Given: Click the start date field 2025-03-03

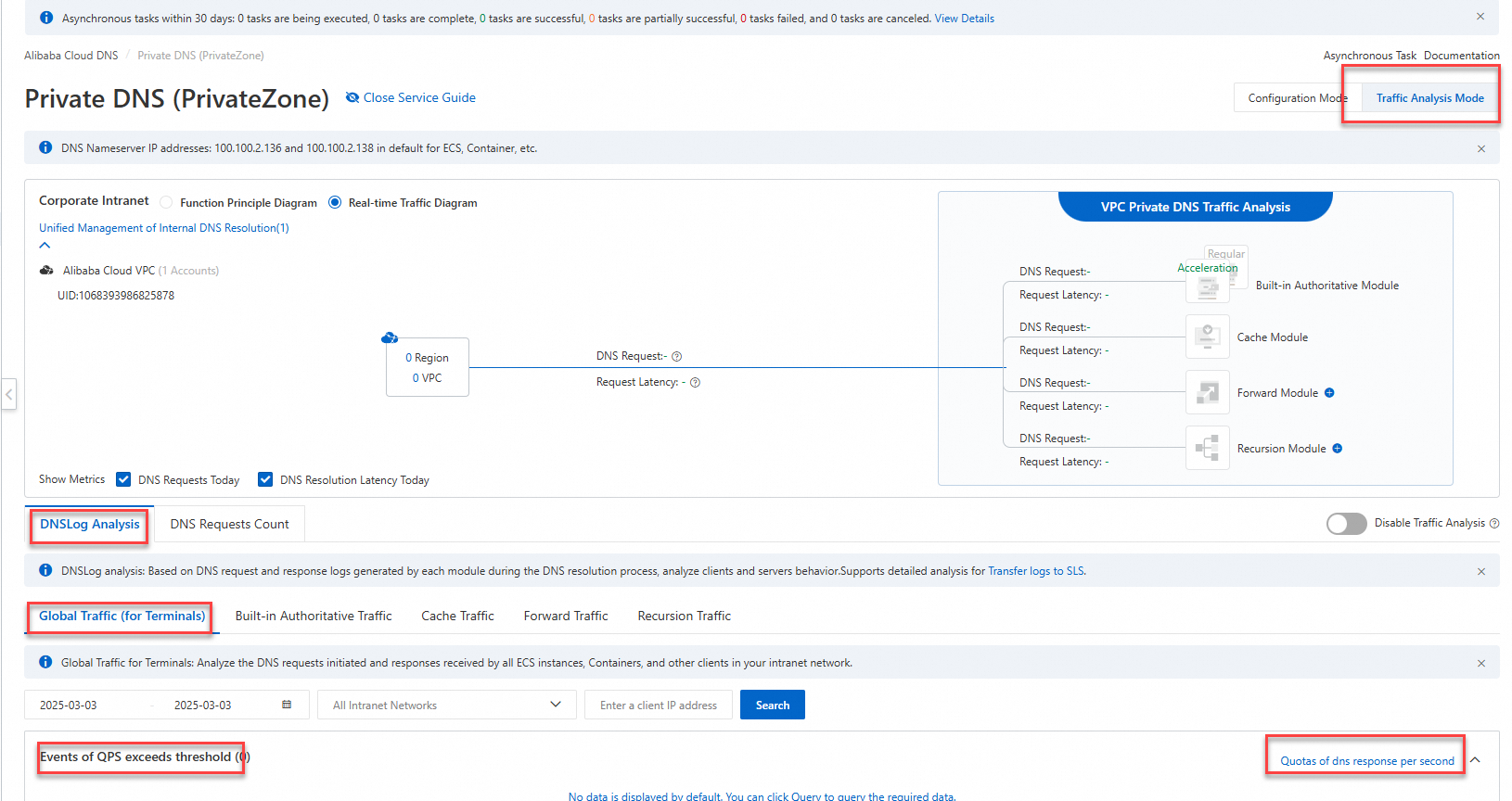Looking at the screenshot, I should click(68, 706).
